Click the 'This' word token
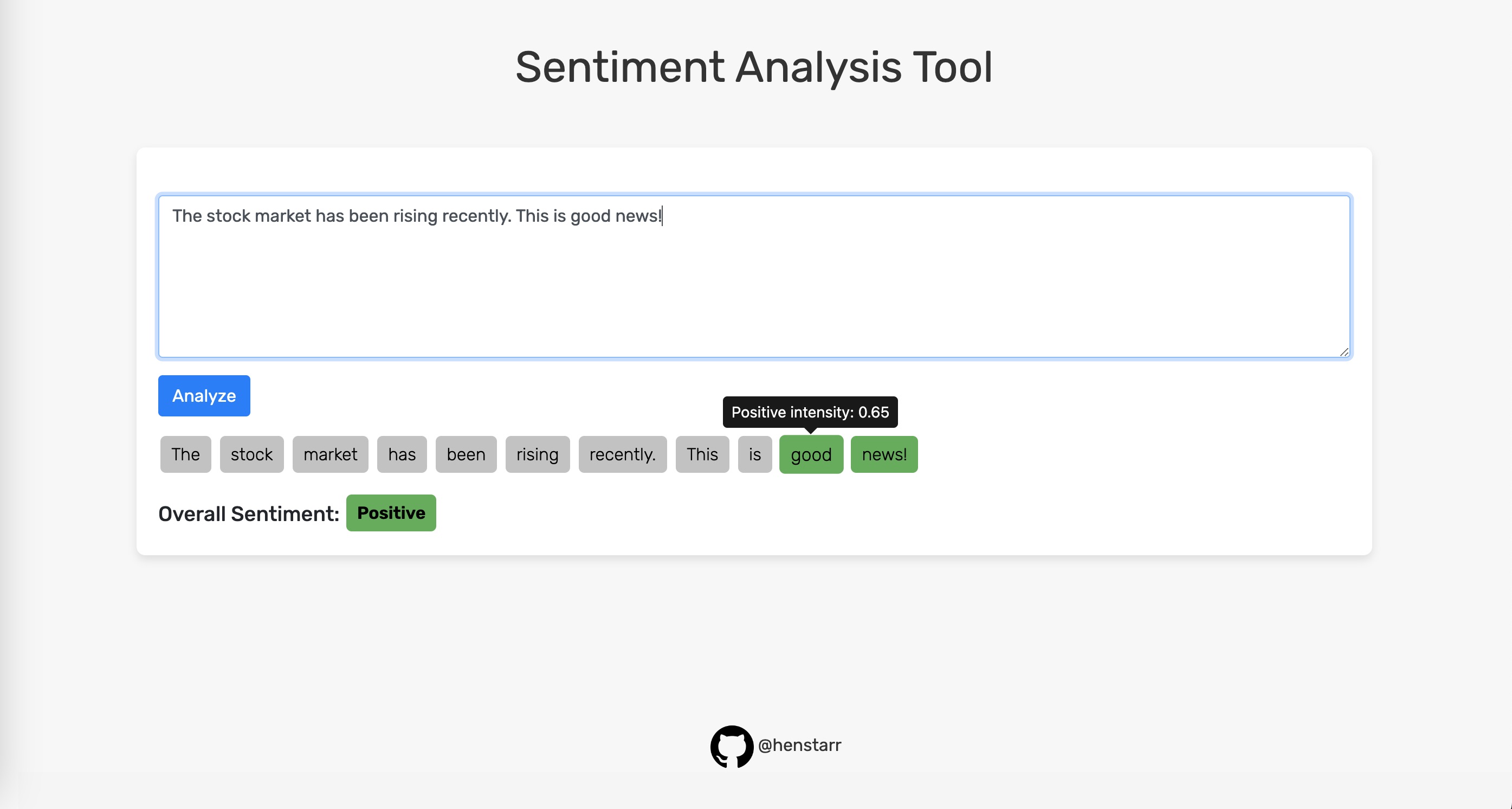The image size is (1512, 809). [702, 454]
